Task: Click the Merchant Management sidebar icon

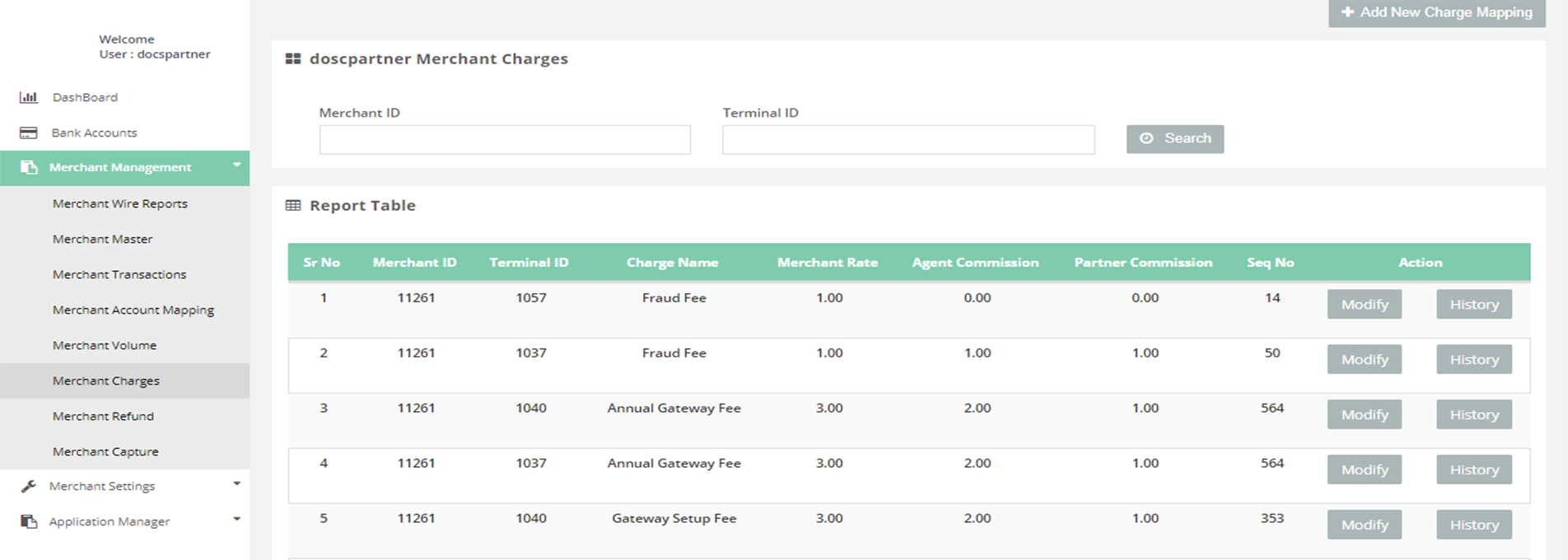Action: point(29,167)
